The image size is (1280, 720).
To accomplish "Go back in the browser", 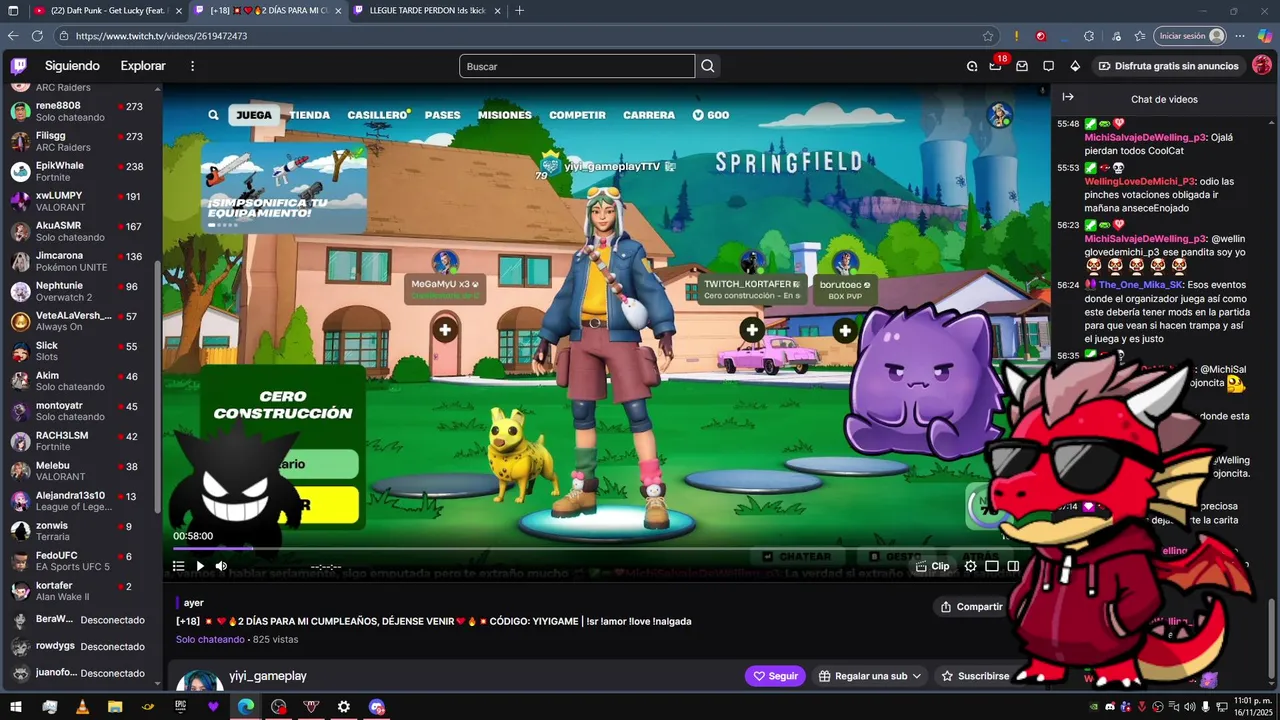I will pos(13,36).
